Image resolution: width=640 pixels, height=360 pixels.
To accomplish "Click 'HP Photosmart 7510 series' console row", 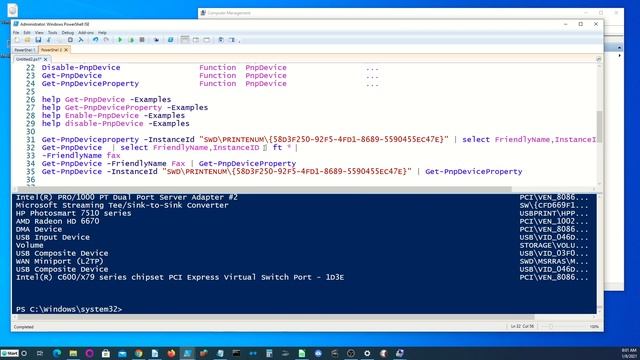I will [x=73, y=213].
